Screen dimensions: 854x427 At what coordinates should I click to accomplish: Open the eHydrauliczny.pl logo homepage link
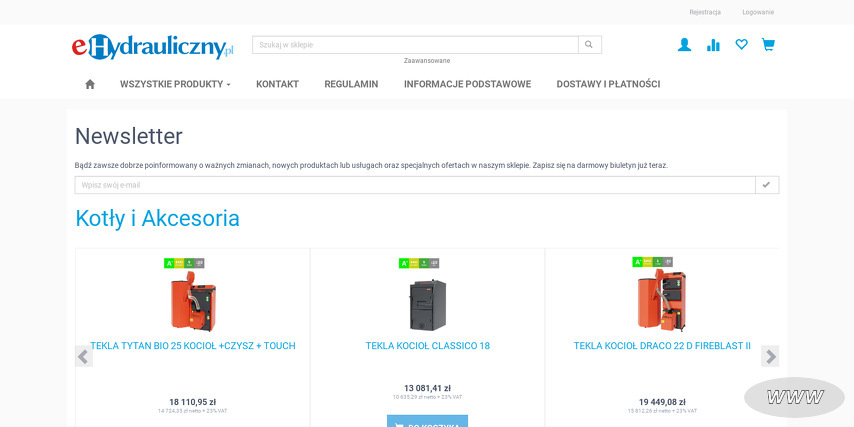tap(152, 47)
